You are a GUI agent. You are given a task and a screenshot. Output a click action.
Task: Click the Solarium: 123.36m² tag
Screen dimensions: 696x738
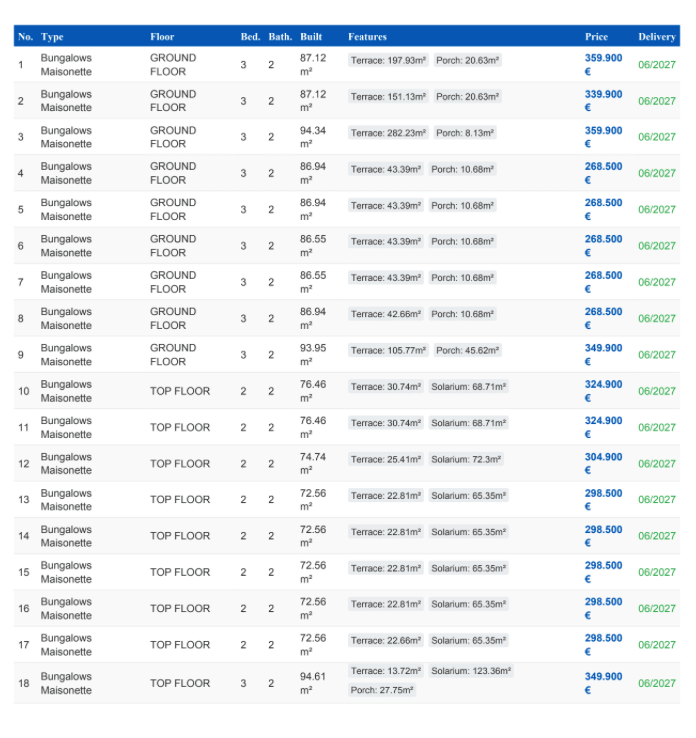coord(471,671)
